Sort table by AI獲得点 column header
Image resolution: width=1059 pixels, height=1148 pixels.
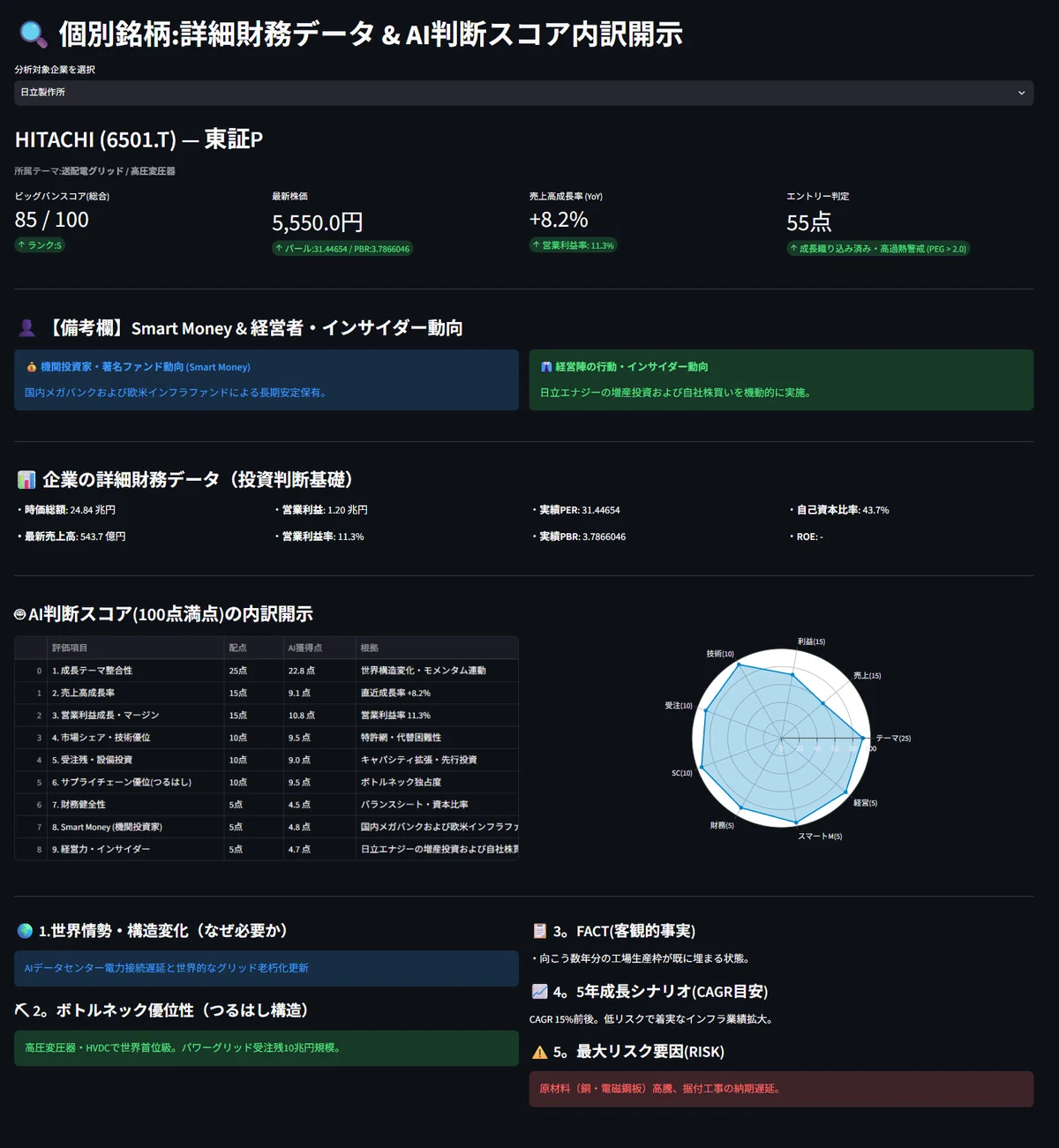(319, 648)
